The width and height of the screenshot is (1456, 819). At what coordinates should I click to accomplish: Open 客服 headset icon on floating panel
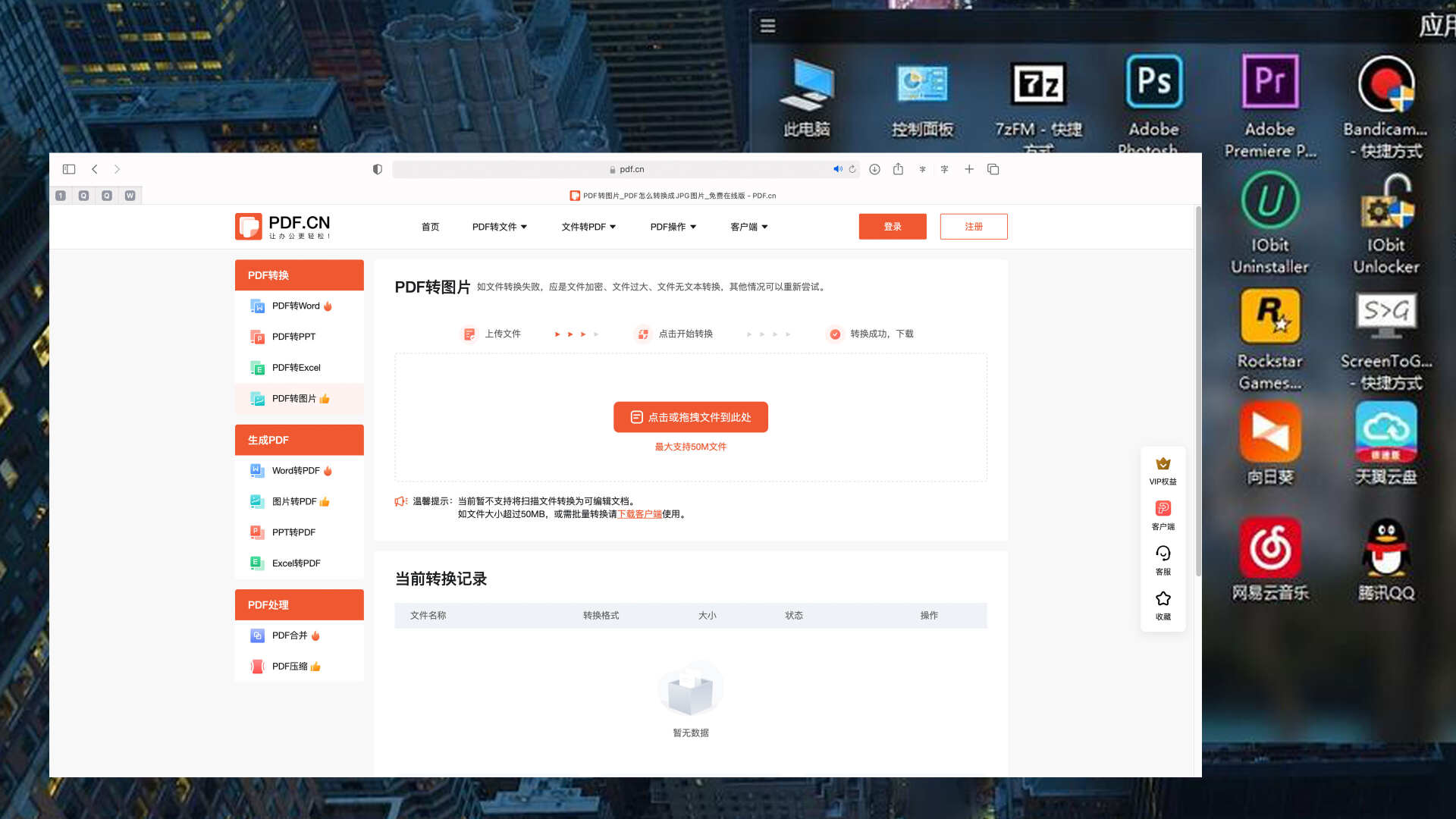click(1163, 561)
